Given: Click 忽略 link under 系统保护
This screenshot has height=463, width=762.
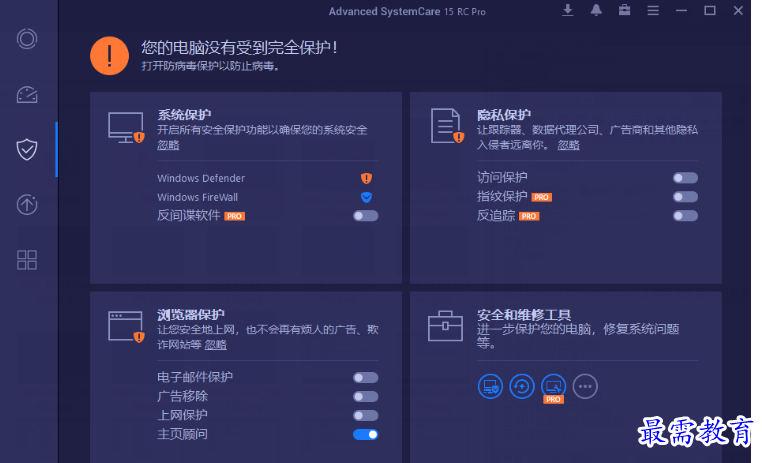Looking at the screenshot, I should pos(168,145).
